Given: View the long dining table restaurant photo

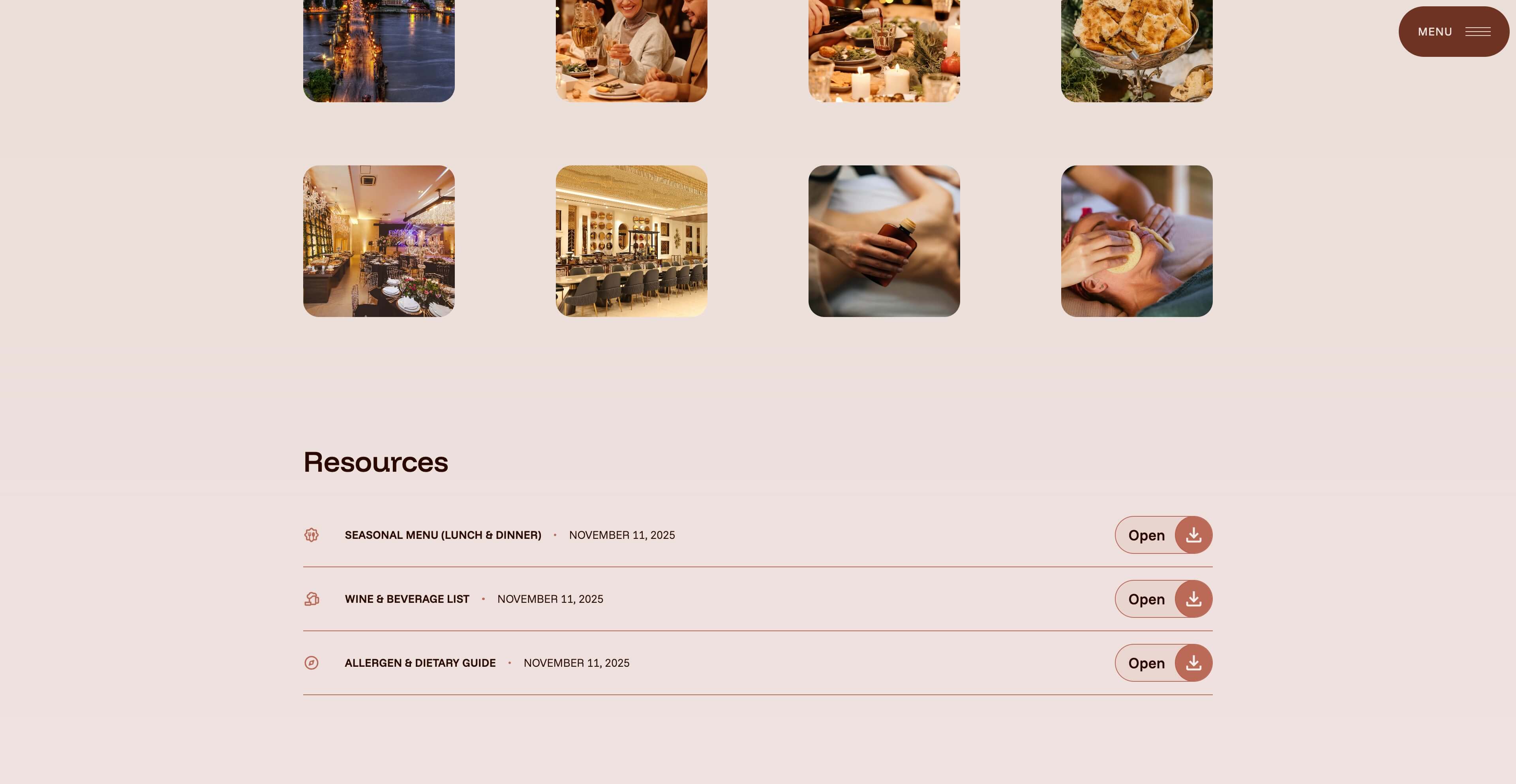Looking at the screenshot, I should click(632, 241).
